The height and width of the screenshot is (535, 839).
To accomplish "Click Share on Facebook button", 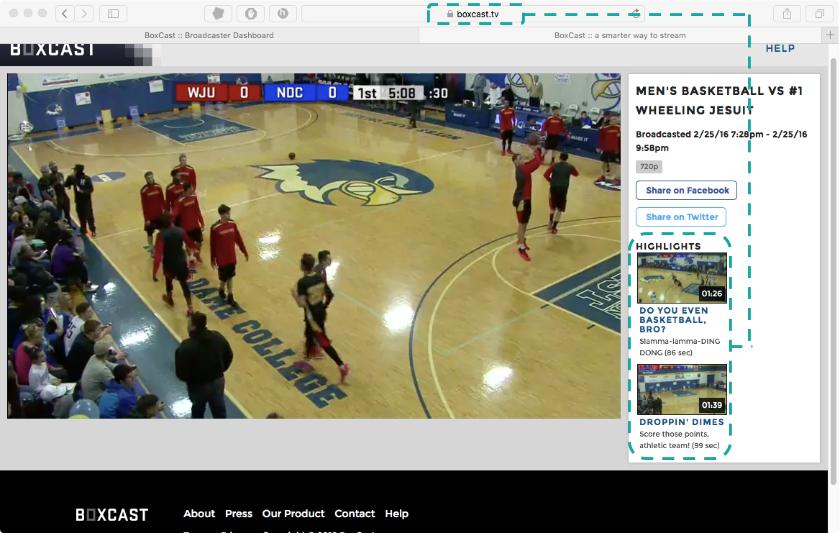I will click(686, 190).
